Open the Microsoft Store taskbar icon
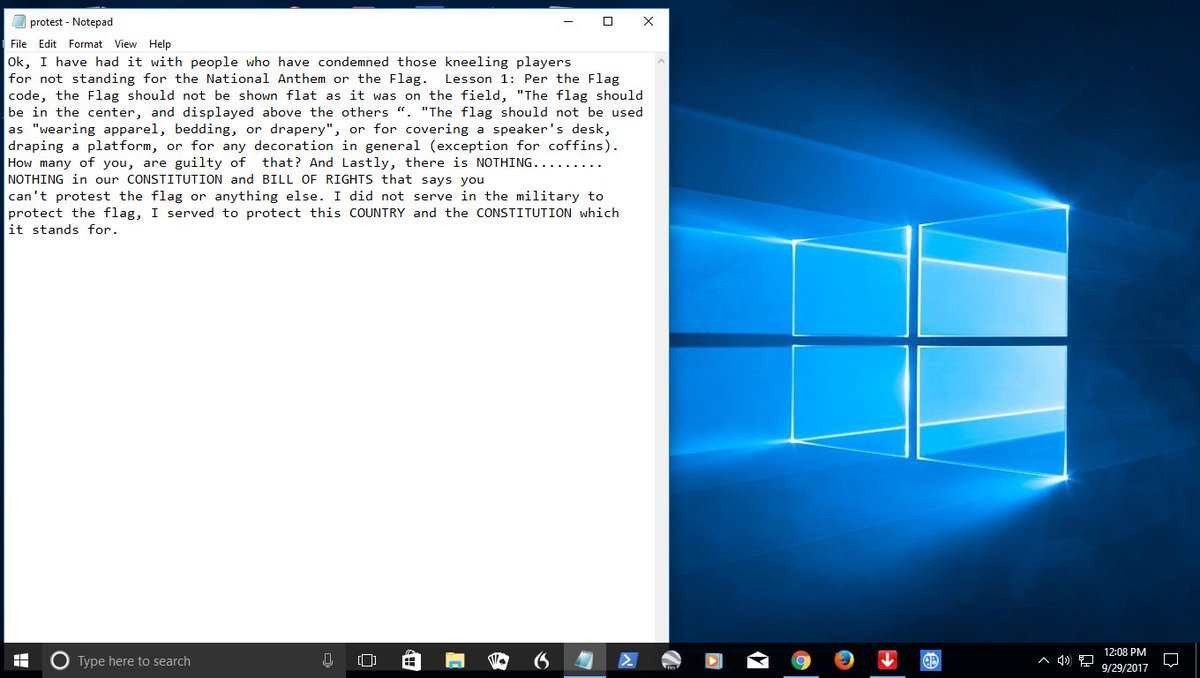This screenshot has height=678, width=1200. click(410, 660)
